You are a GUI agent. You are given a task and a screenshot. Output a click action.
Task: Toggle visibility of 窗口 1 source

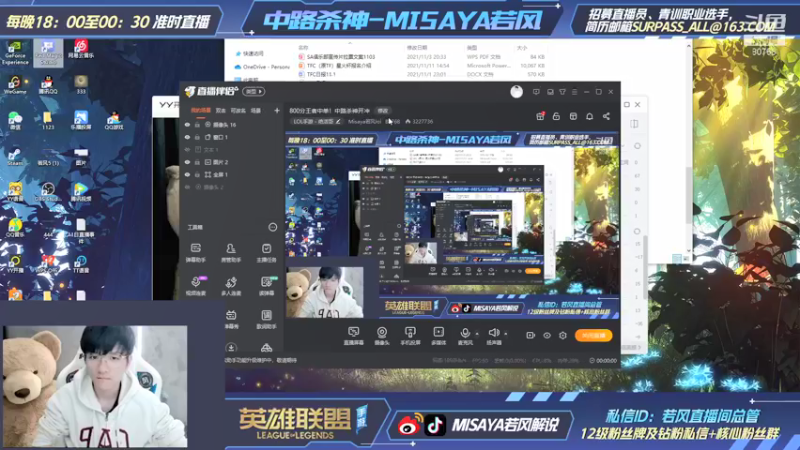[187, 137]
